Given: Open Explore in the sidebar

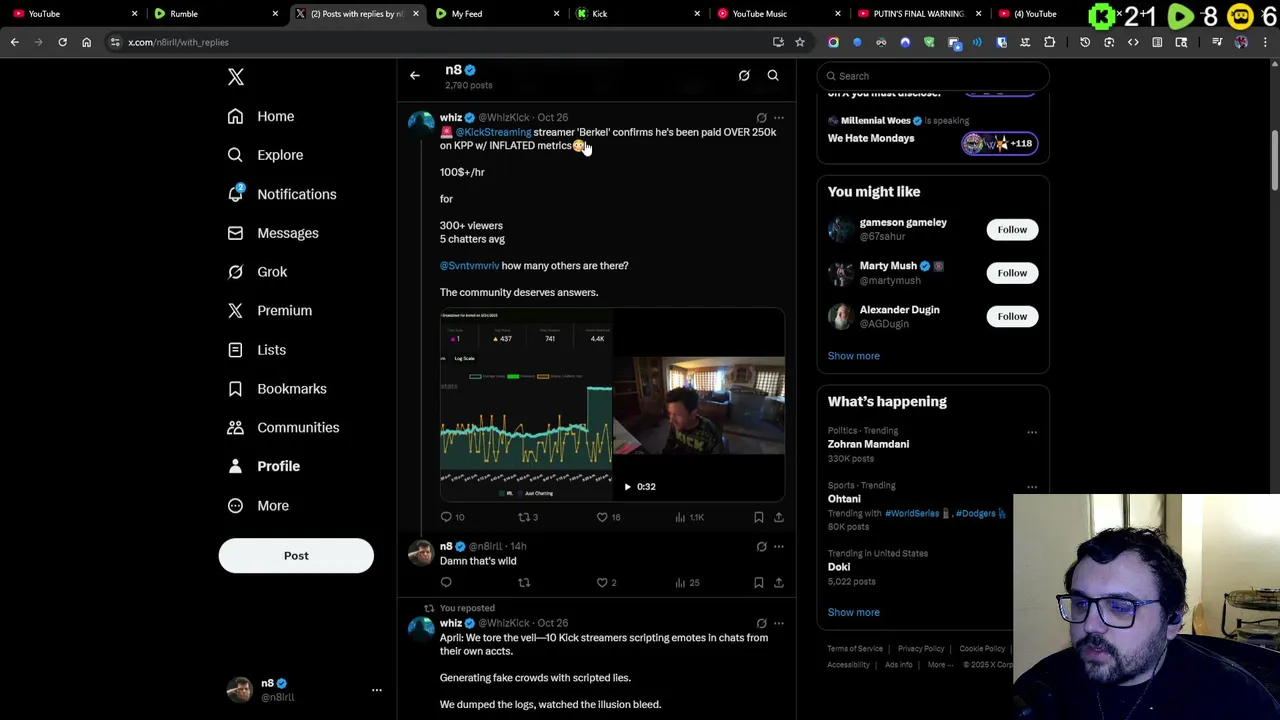Looking at the screenshot, I should click(265, 155).
